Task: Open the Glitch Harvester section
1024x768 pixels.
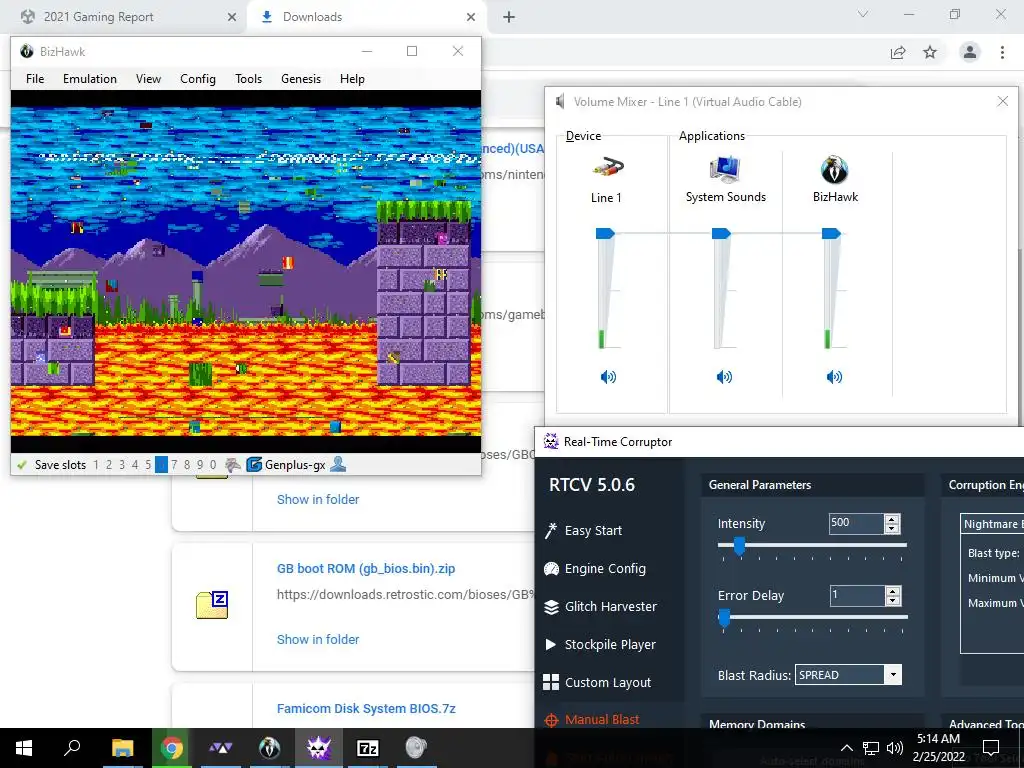Action: [600, 606]
